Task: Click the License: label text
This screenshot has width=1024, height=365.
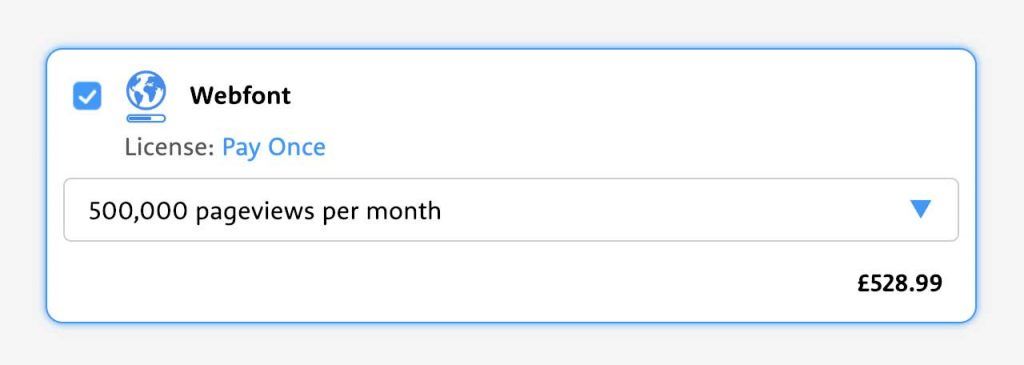Action: coord(170,147)
